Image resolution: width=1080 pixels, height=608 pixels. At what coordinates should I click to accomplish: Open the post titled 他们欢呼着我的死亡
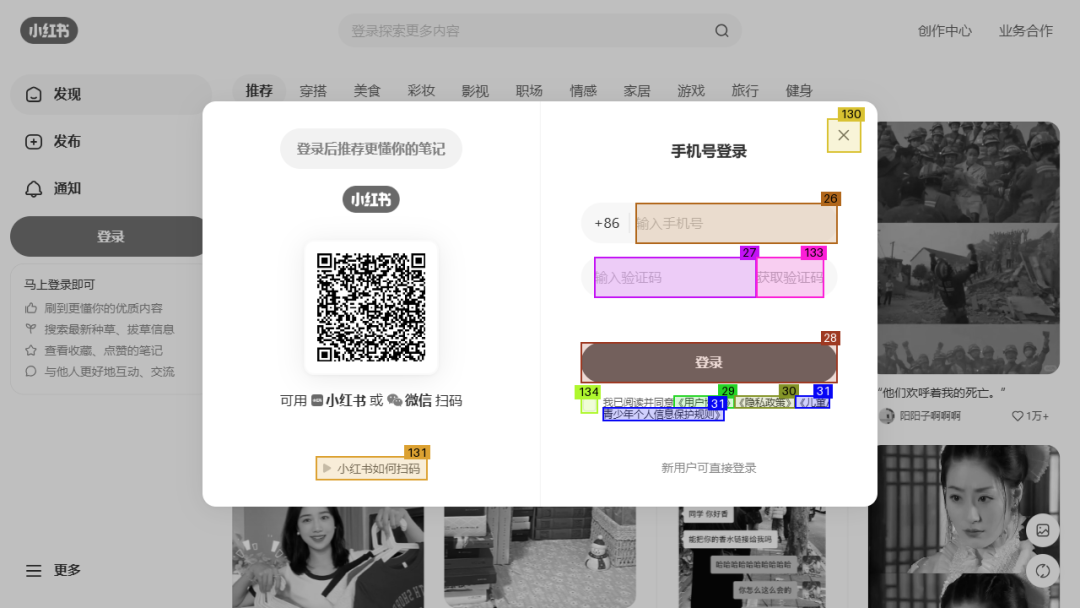click(942, 392)
